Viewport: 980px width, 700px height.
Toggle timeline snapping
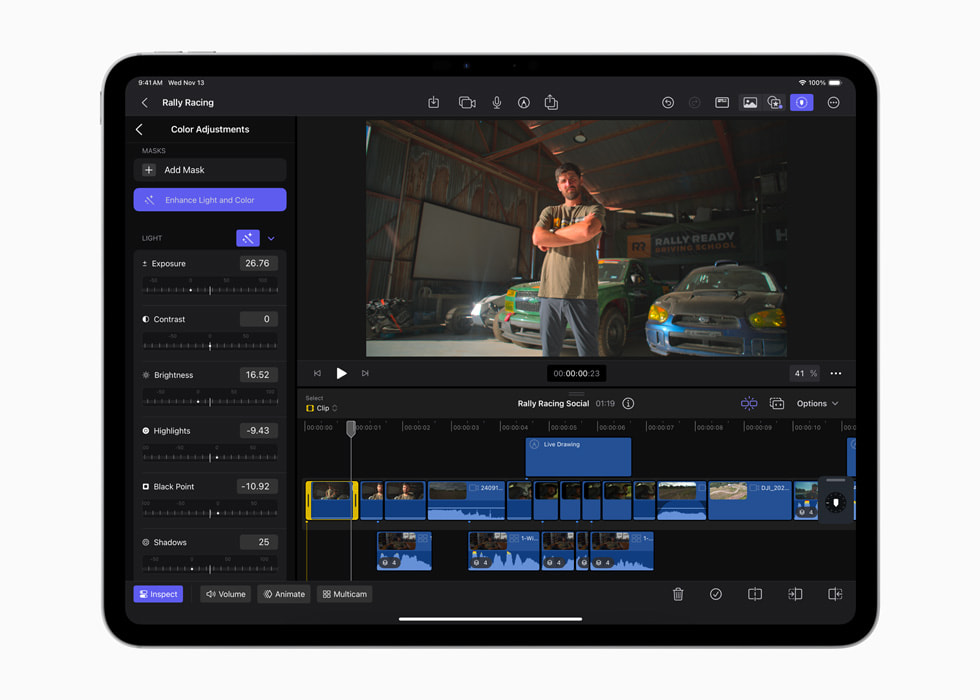tap(748, 403)
